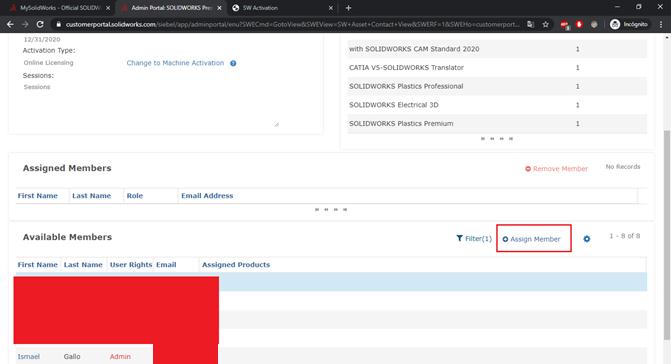Click the red ad blocker extension icon

(564, 24)
